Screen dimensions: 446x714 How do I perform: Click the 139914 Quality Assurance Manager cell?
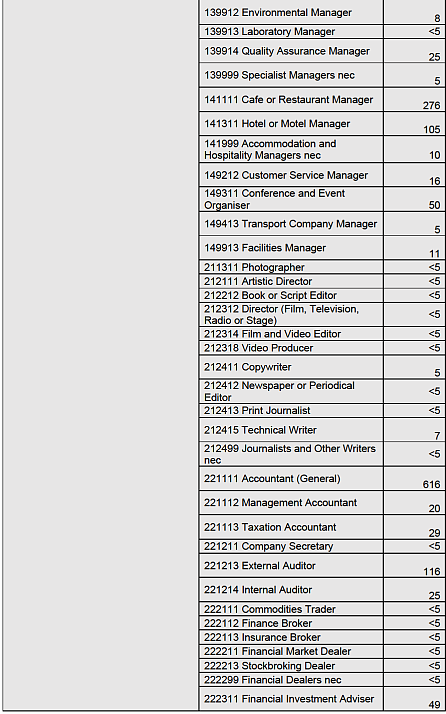tap(291, 51)
